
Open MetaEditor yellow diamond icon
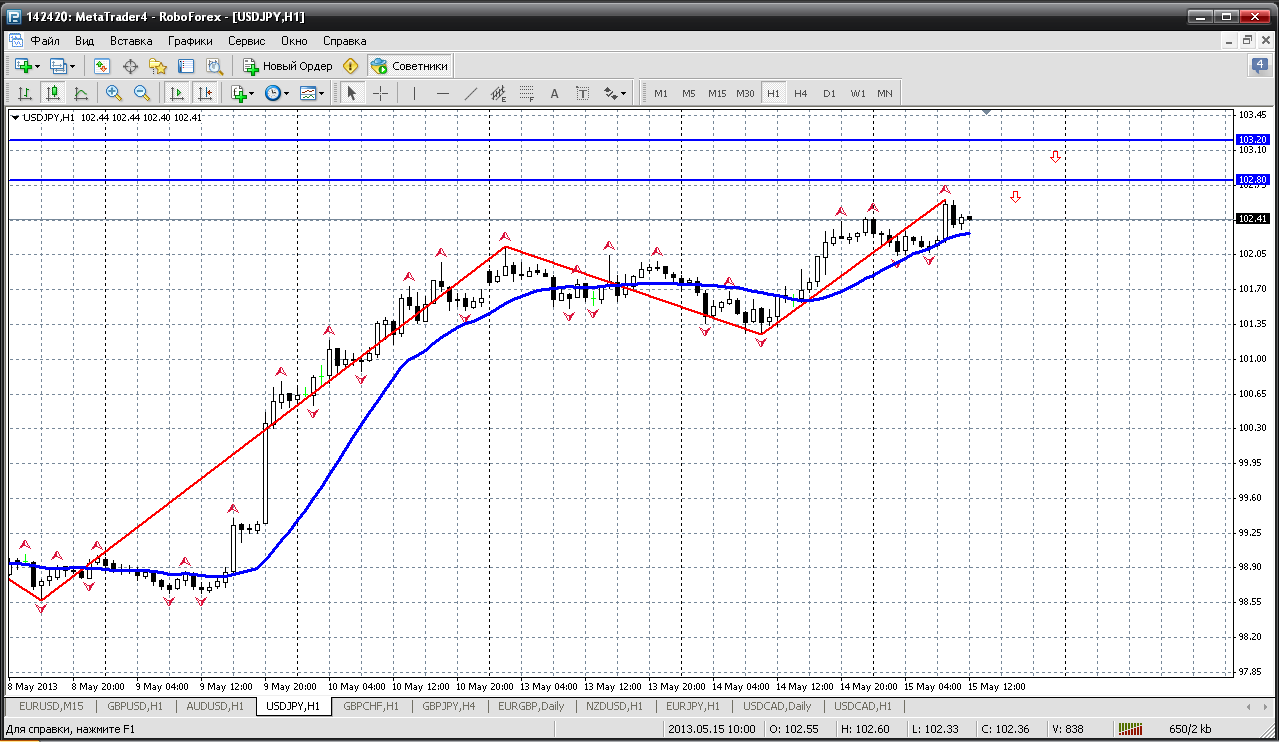pyautogui.click(x=350, y=66)
